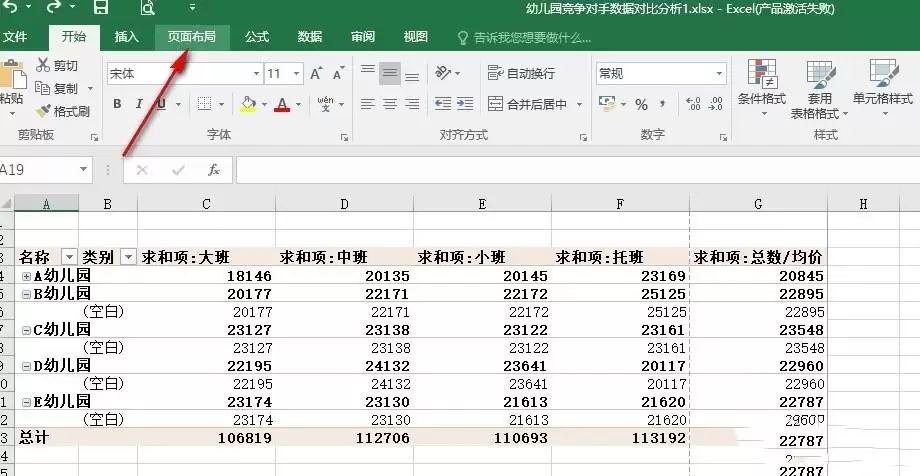Collapse the D幼儿园 row group

tap(26, 366)
